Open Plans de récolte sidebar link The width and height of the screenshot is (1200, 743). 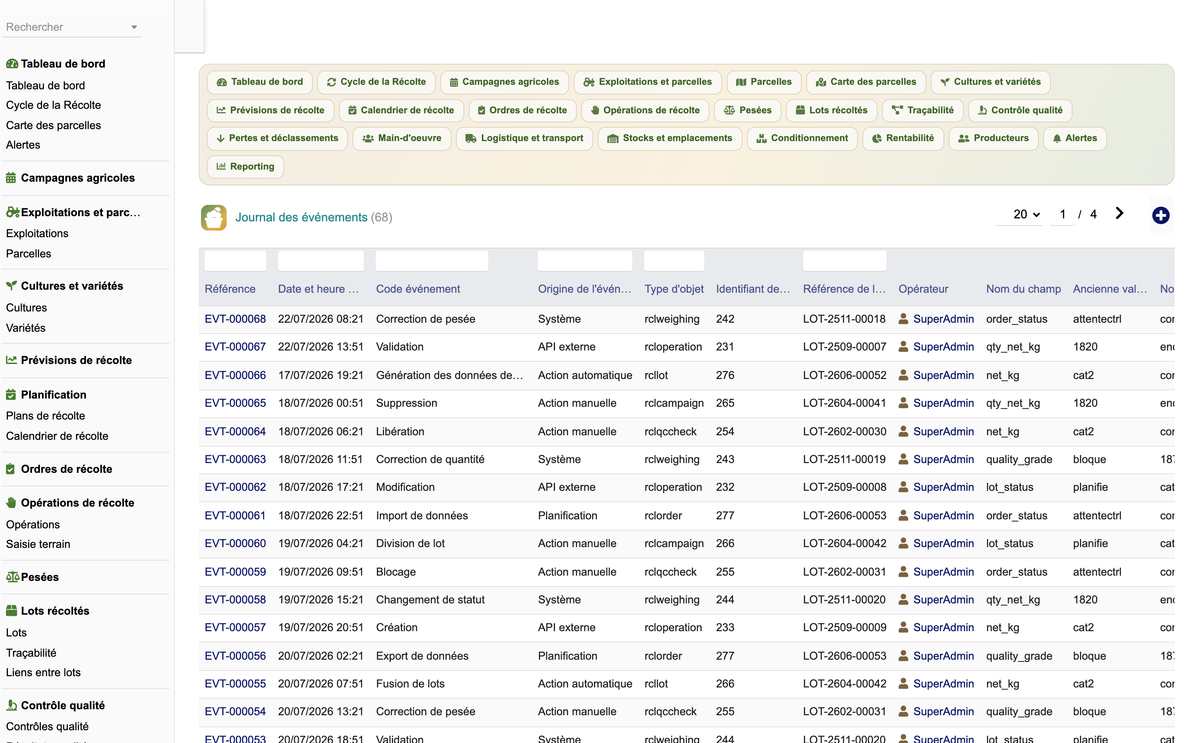pyautogui.click(x=45, y=415)
